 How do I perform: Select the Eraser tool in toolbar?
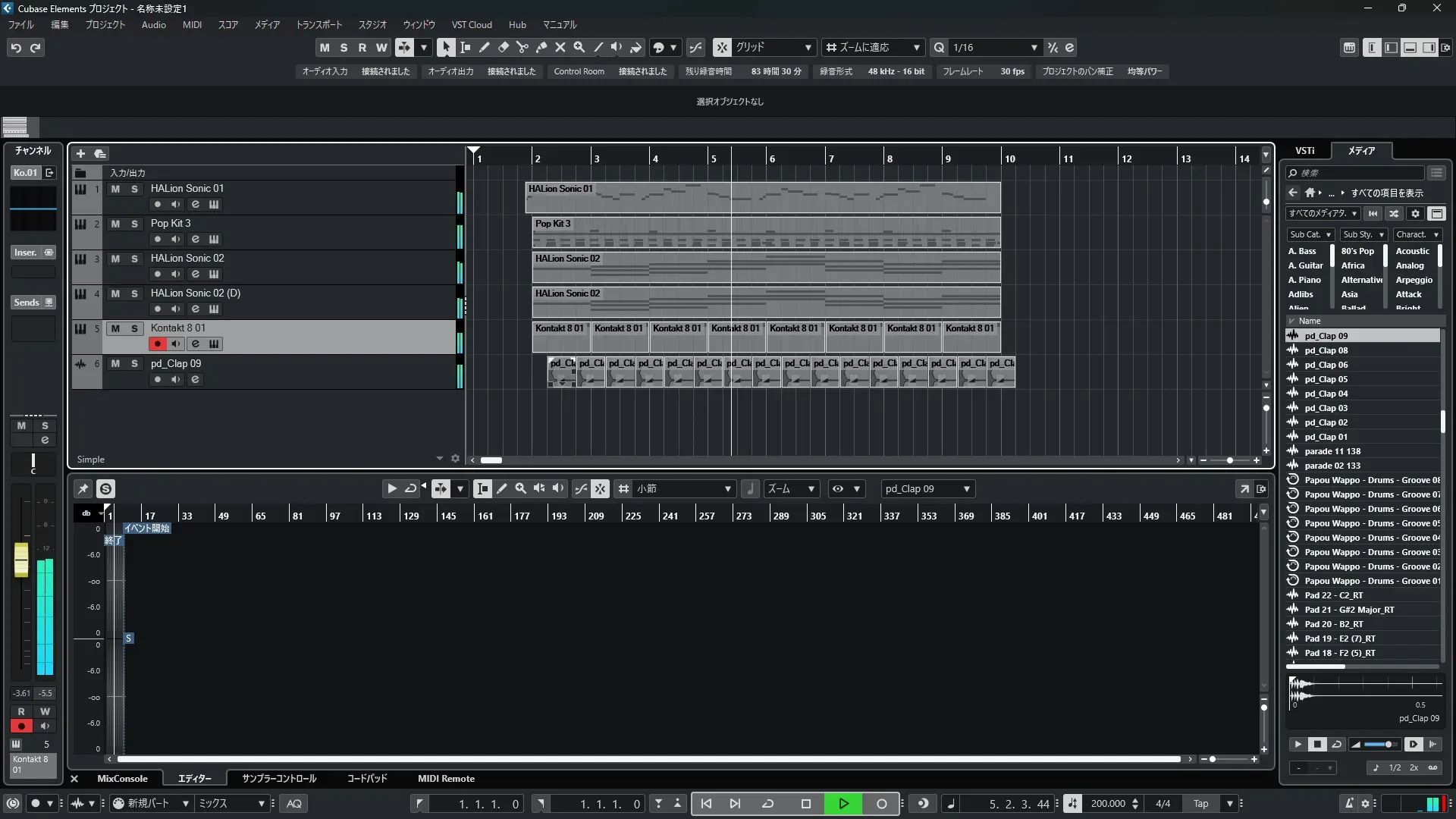(x=503, y=48)
